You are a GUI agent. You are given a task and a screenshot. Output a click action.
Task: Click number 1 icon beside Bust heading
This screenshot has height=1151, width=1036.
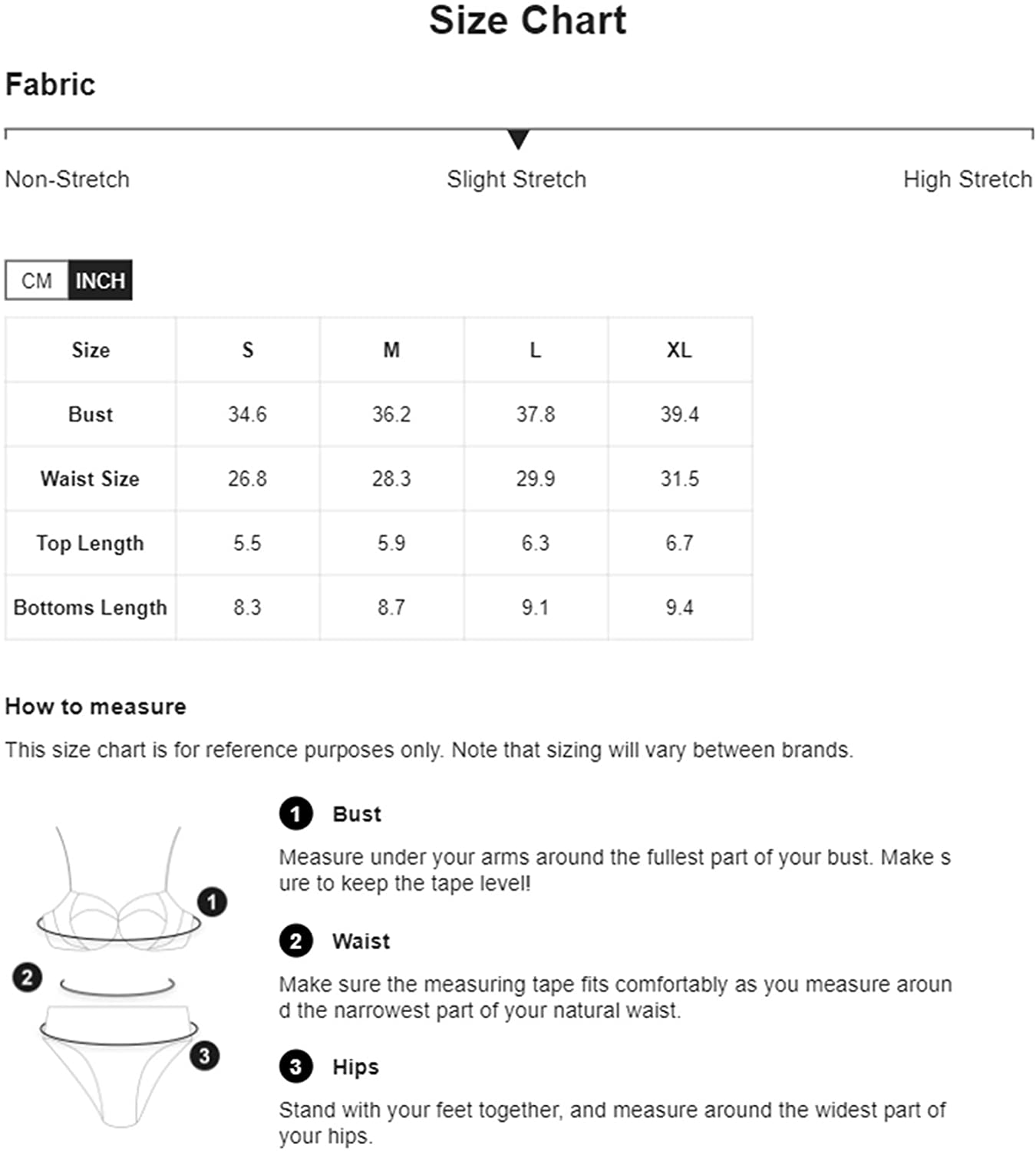tap(296, 814)
